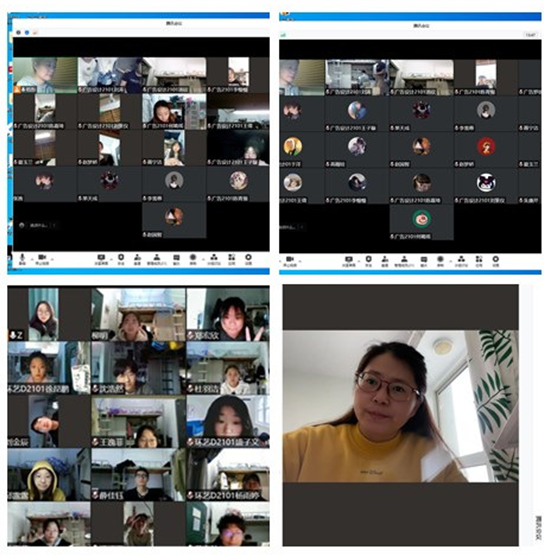
Task: Expand share screen options in left window
Action: pyautogui.click(x=111, y=259)
